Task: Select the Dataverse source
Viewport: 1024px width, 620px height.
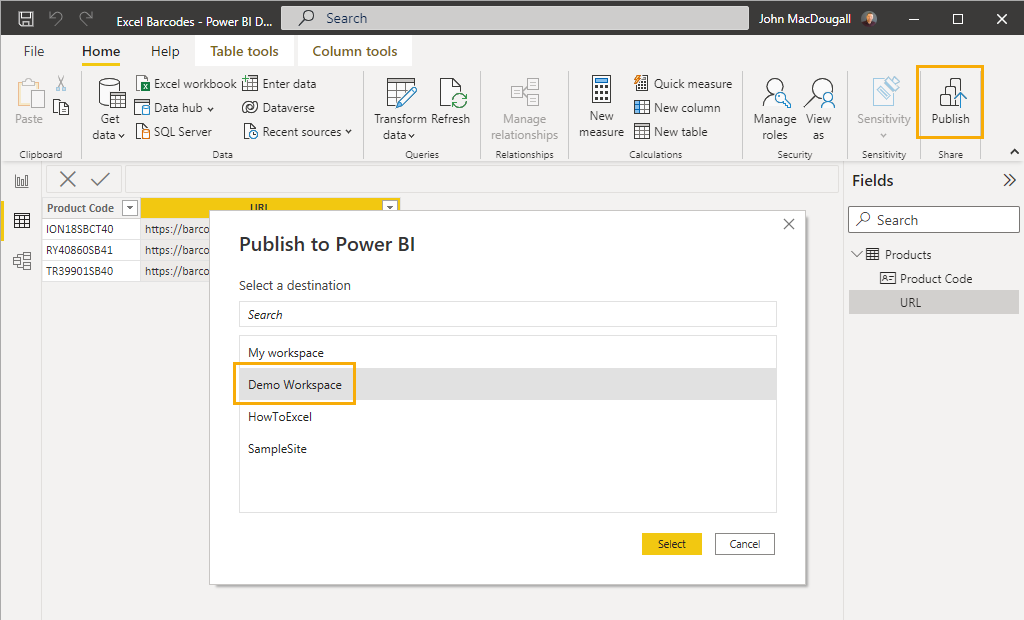Action: [x=278, y=108]
